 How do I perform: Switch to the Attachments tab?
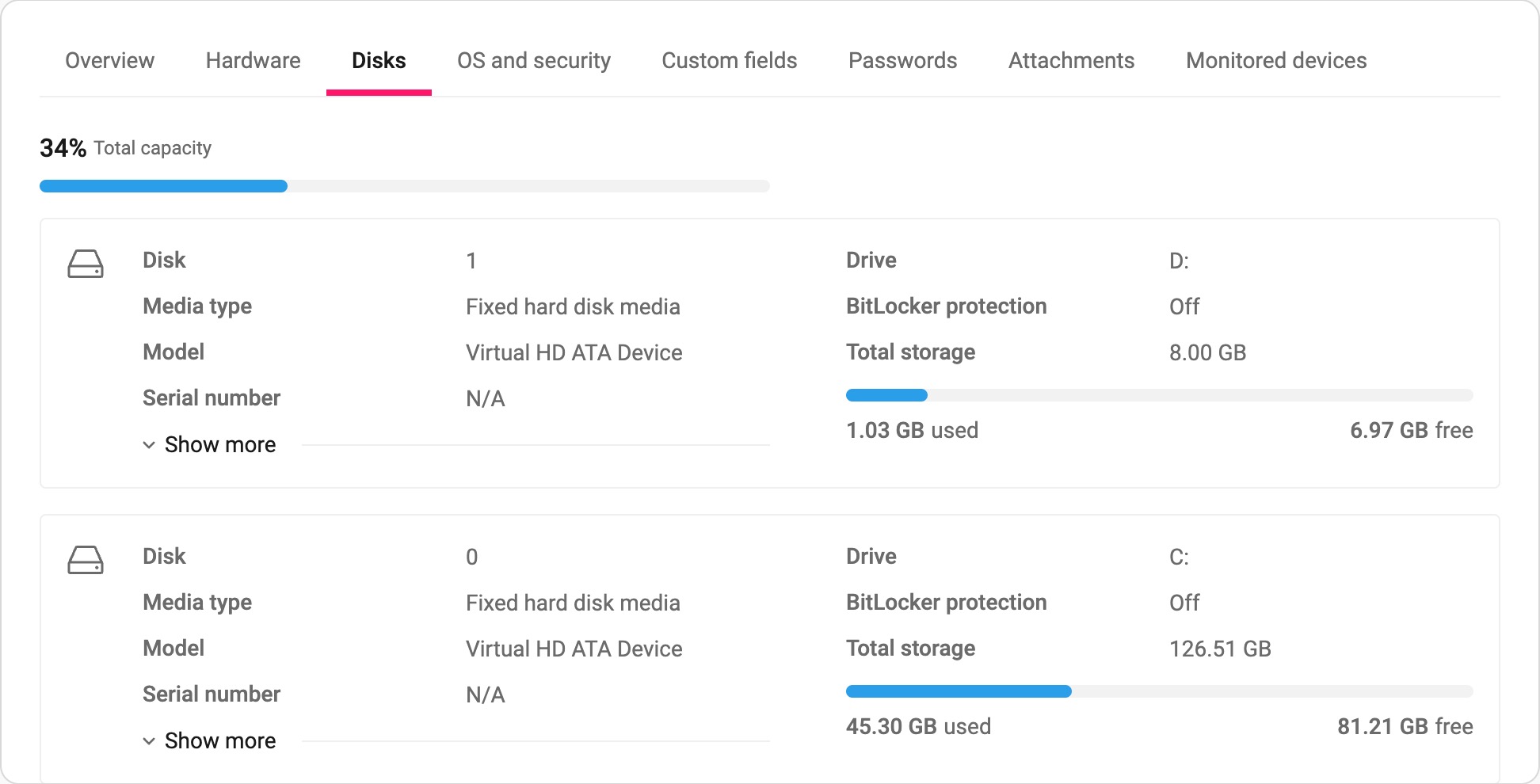[x=1071, y=60]
